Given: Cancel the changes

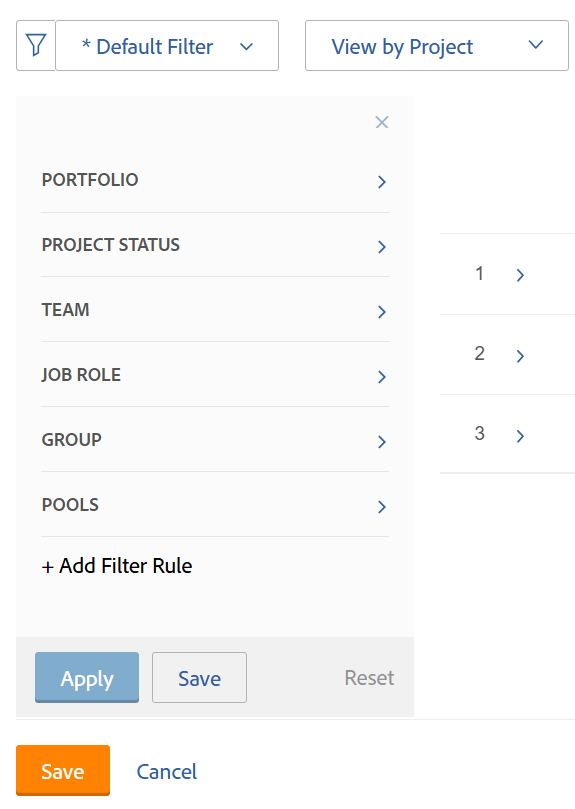Looking at the screenshot, I should click(167, 772).
